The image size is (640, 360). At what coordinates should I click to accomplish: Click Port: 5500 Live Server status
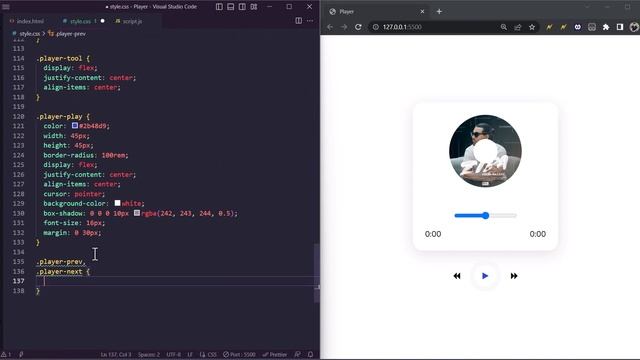(x=240, y=354)
